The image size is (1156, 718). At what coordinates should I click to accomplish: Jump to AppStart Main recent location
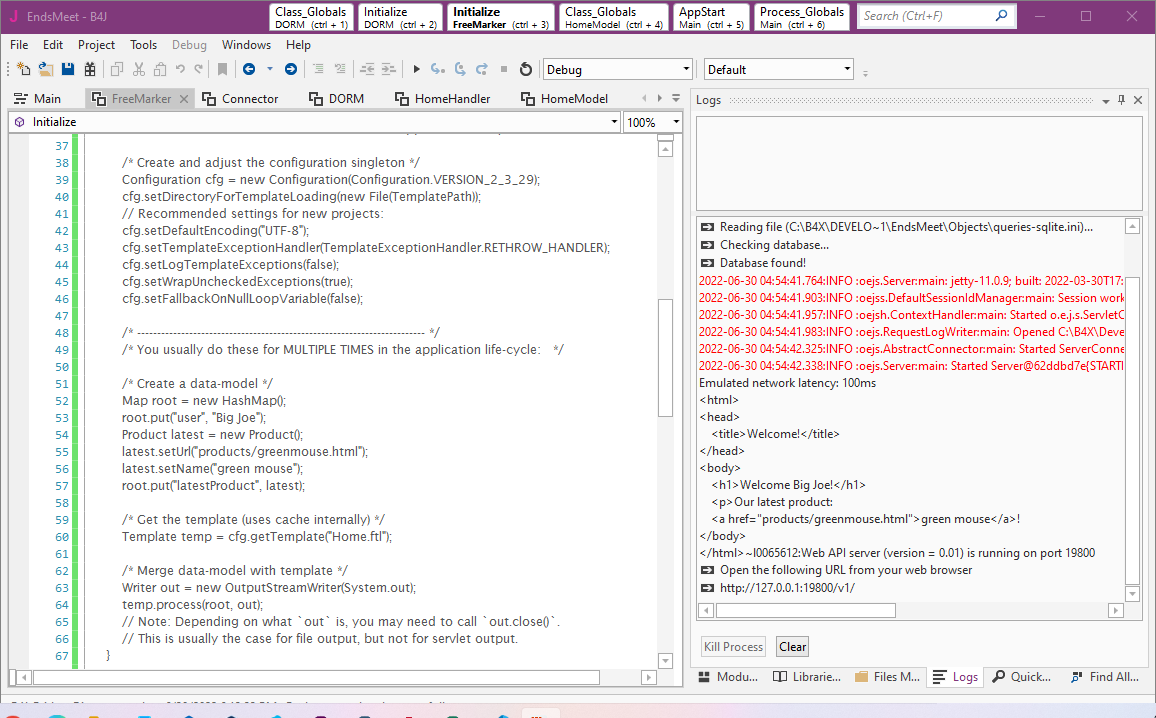click(x=711, y=18)
